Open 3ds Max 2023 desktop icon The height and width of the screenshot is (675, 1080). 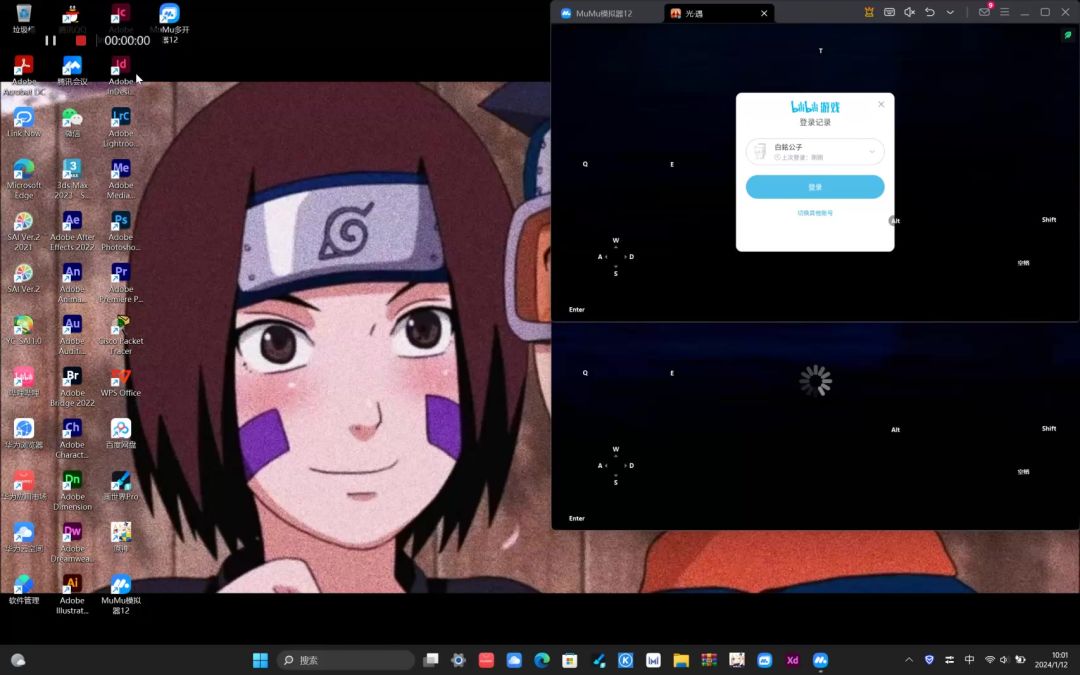point(72,179)
